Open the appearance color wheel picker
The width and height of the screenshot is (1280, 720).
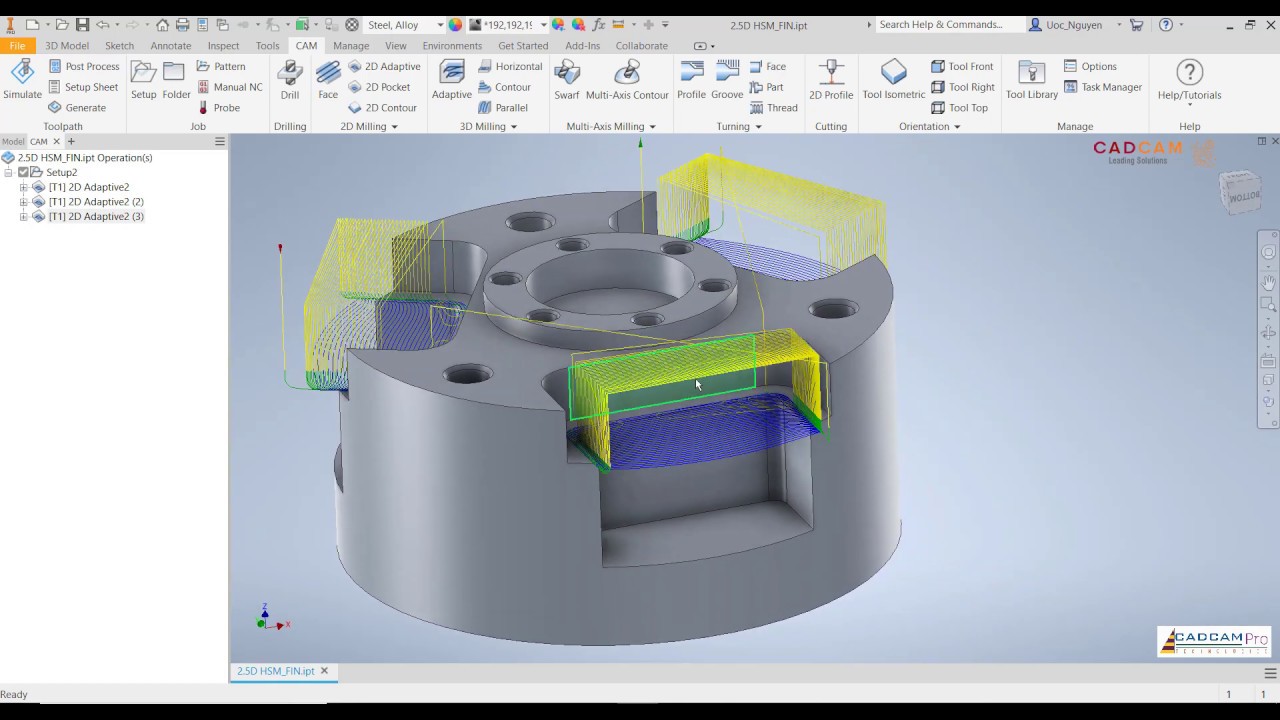455,25
